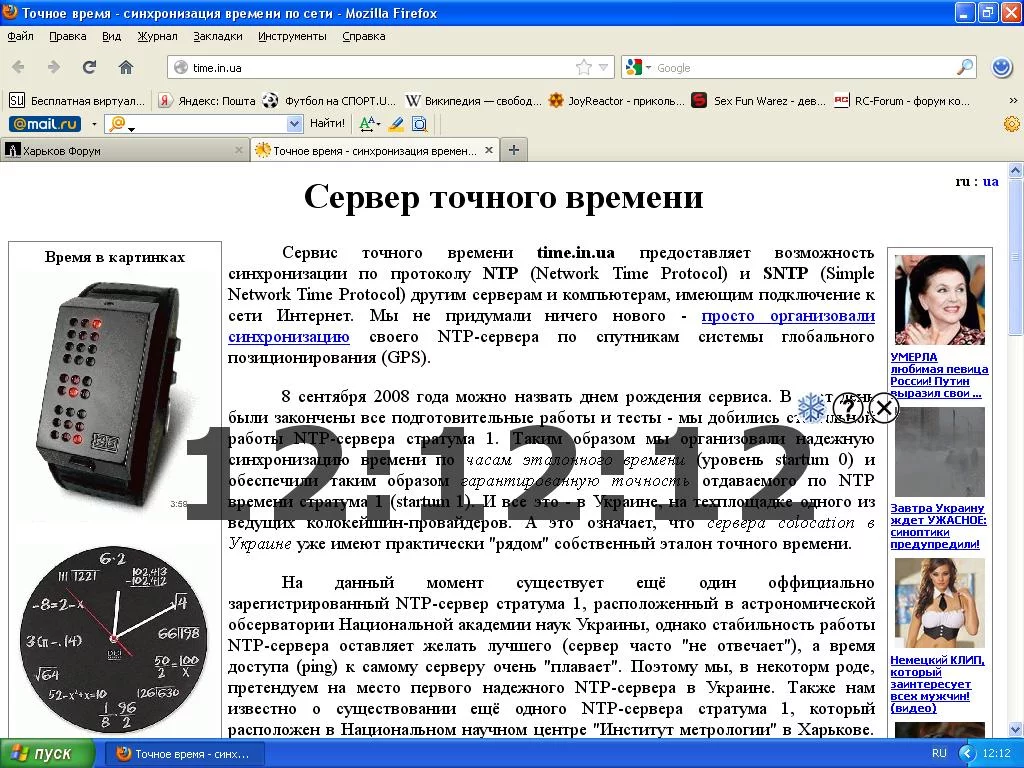Go back with the browser Back arrow
The width and height of the screenshot is (1024, 768).
point(18,67)
